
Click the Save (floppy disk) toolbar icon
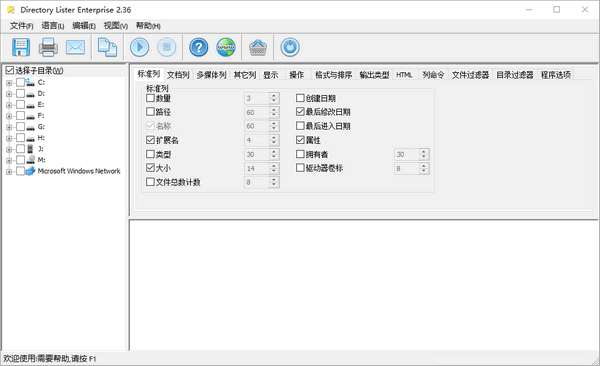pos(21,47)
